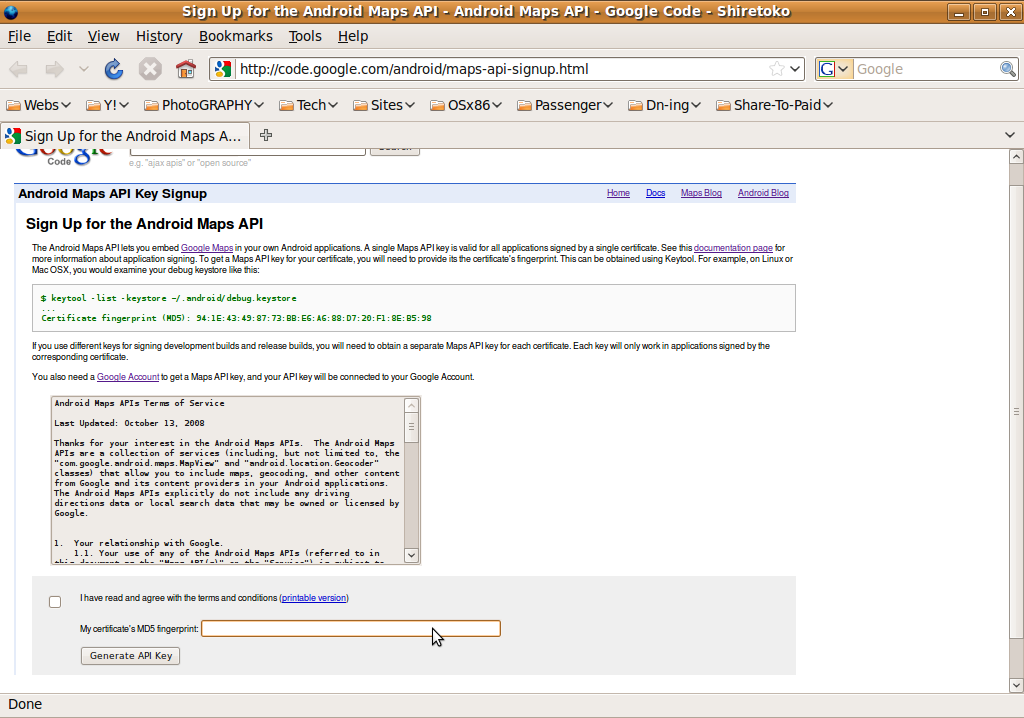
Task: Reload the current page
Action: click(114, 69)
